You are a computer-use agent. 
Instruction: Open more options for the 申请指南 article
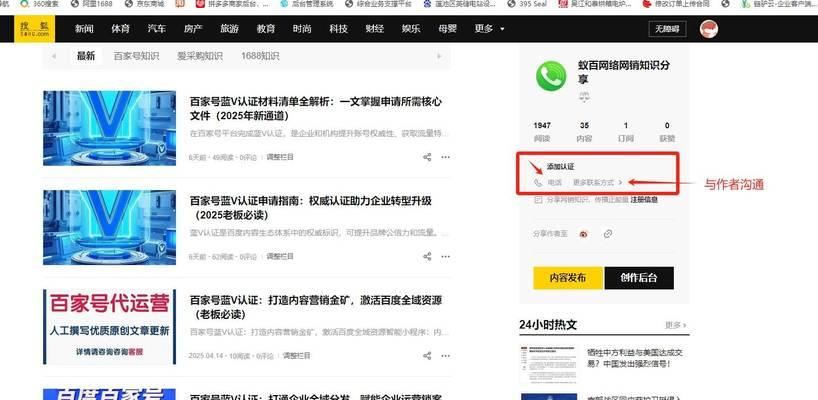[x=445, y=257]
